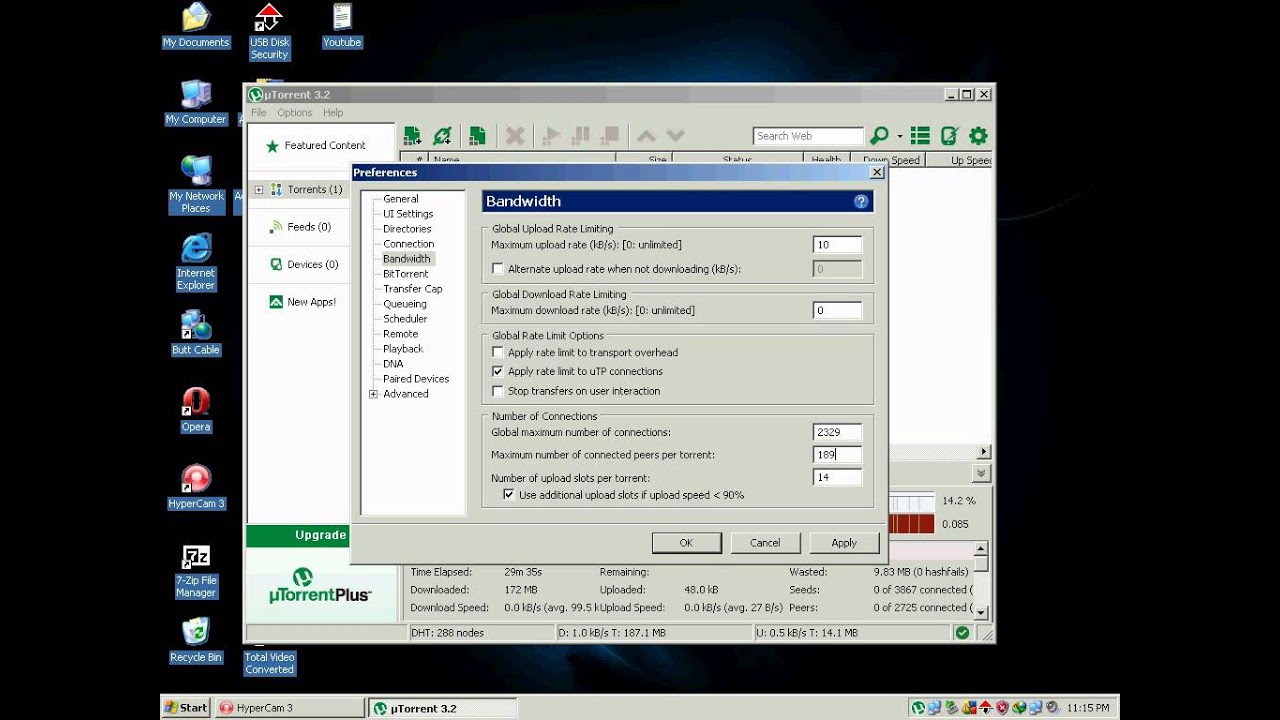This screenshot has width=1280, height=720.
Task: Click the Apply button
Action: (844, 542)
